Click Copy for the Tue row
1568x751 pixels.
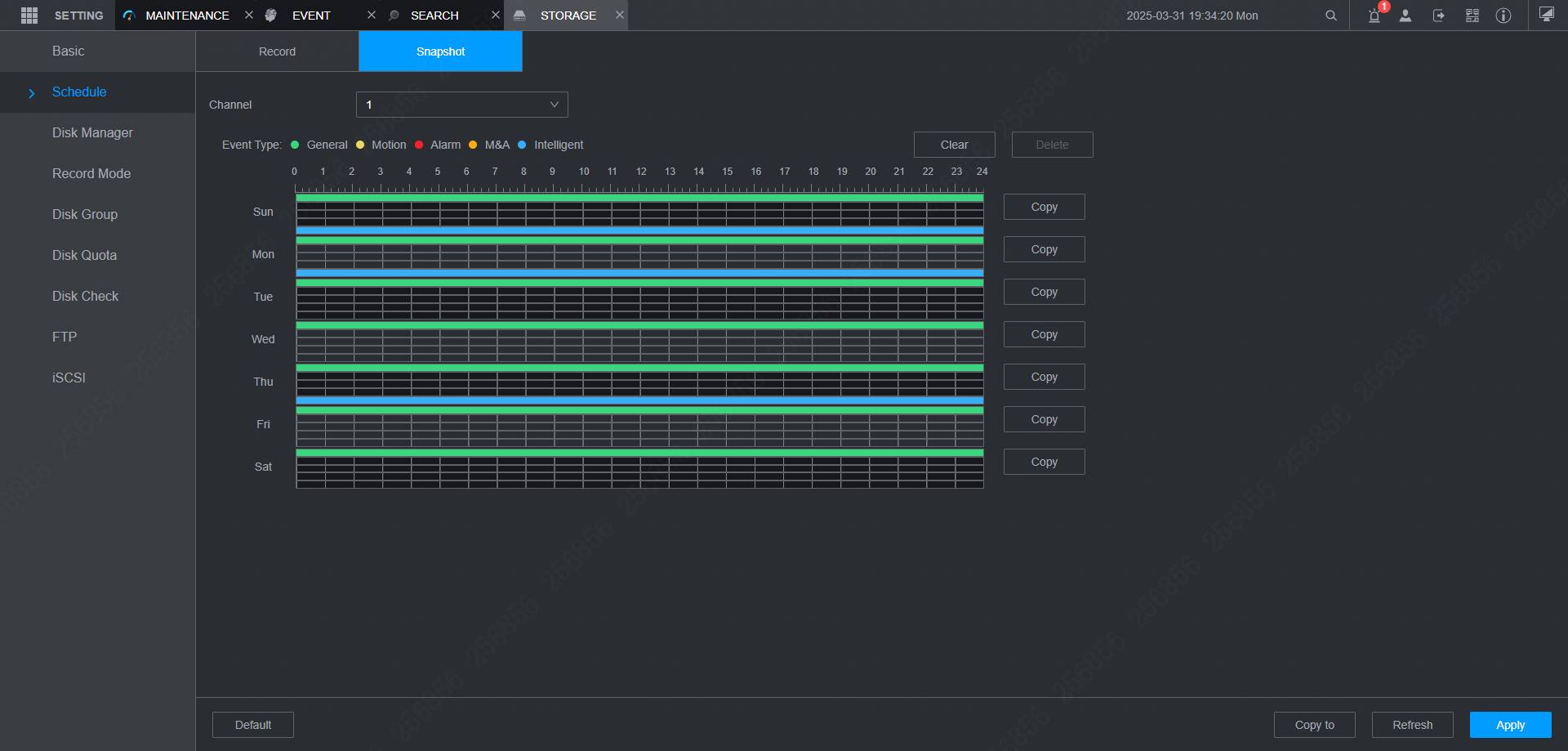pyautogui.click(x=1045, y=292)
